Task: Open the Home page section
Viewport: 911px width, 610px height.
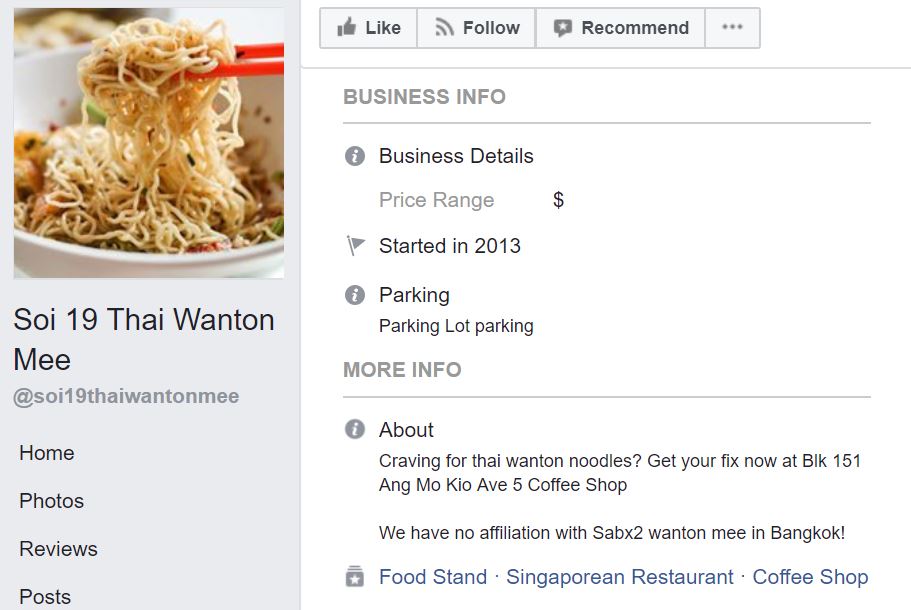Action: point(47,453)
